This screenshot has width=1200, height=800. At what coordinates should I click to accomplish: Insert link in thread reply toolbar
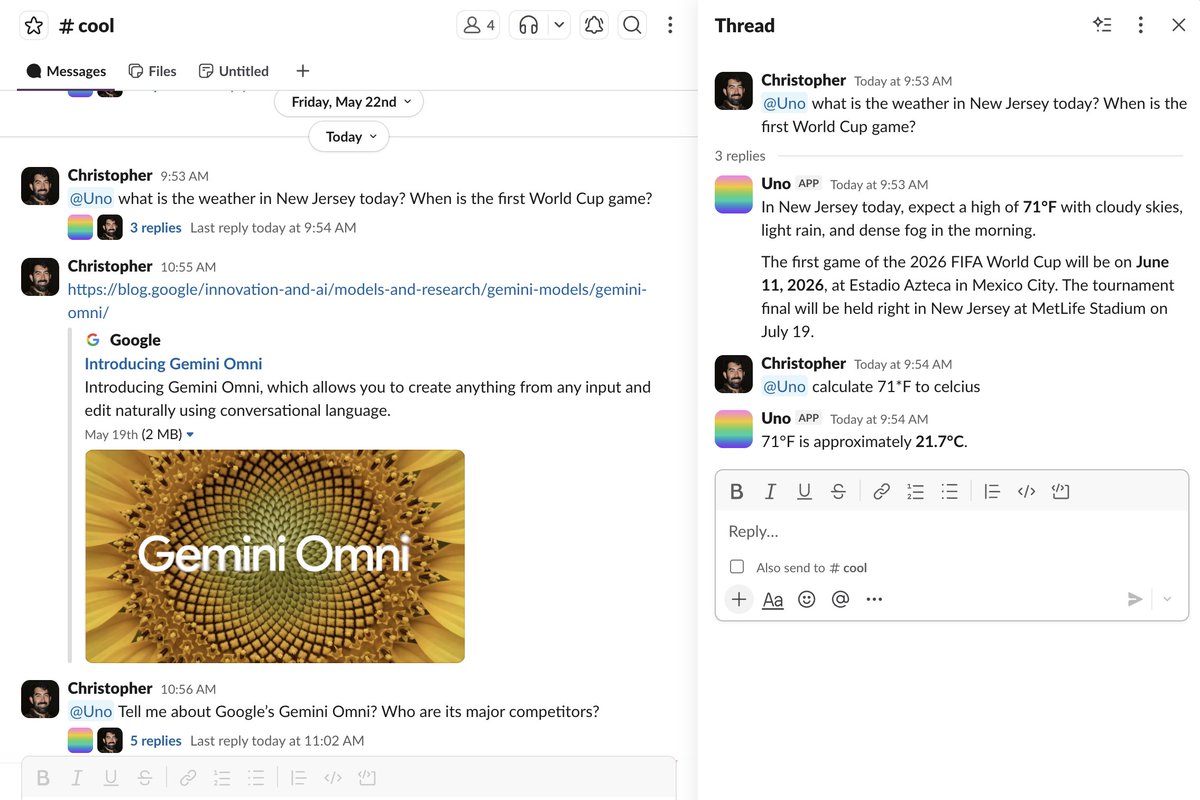coord(881,491)
